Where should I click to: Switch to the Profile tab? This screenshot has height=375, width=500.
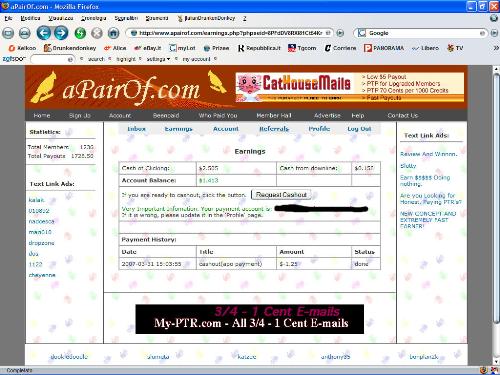tap(319, 129)
